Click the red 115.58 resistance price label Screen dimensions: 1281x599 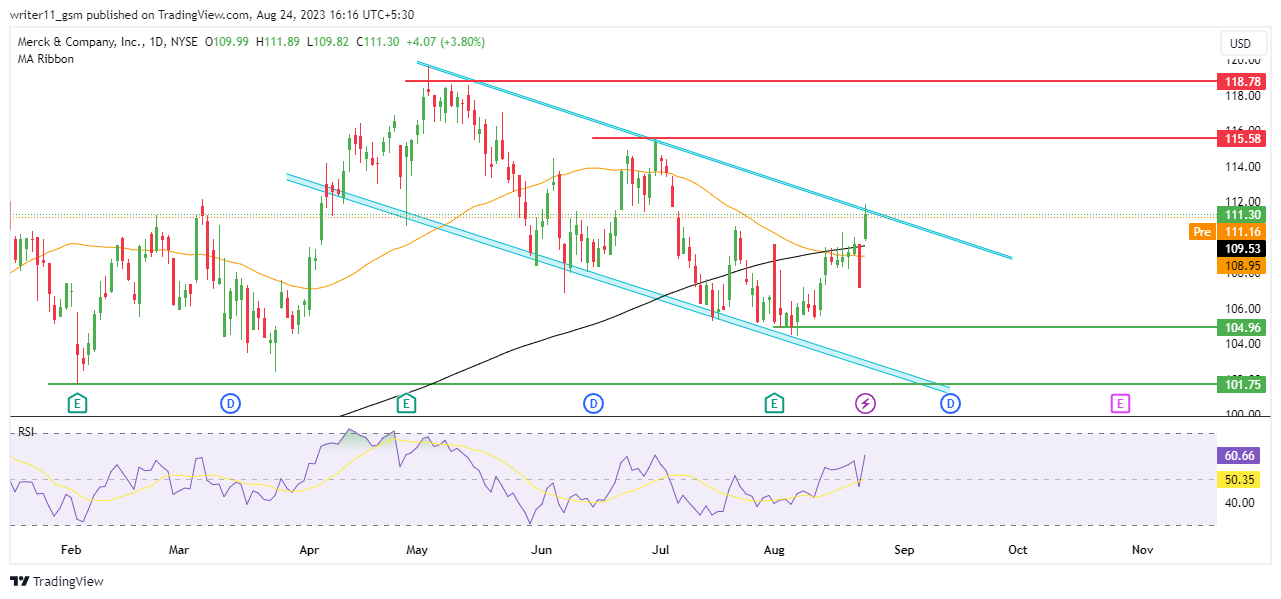(1240, 137)
